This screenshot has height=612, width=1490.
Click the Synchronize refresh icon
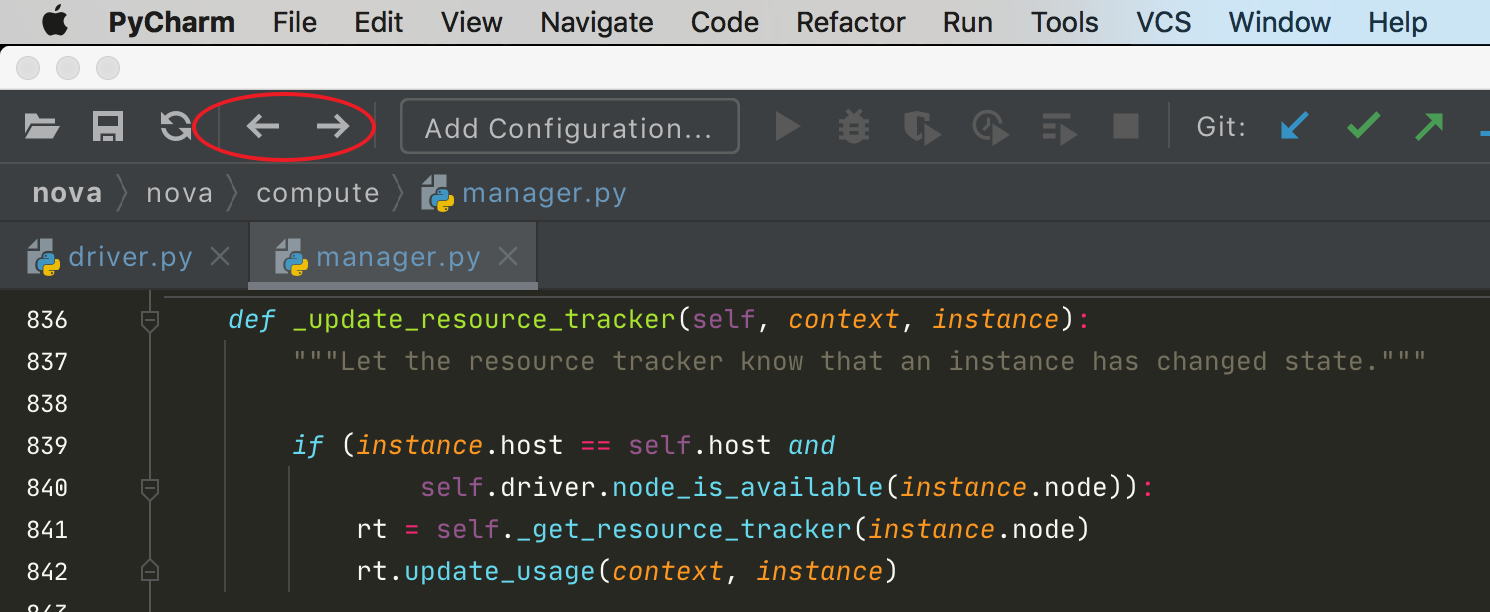point(176,127)
